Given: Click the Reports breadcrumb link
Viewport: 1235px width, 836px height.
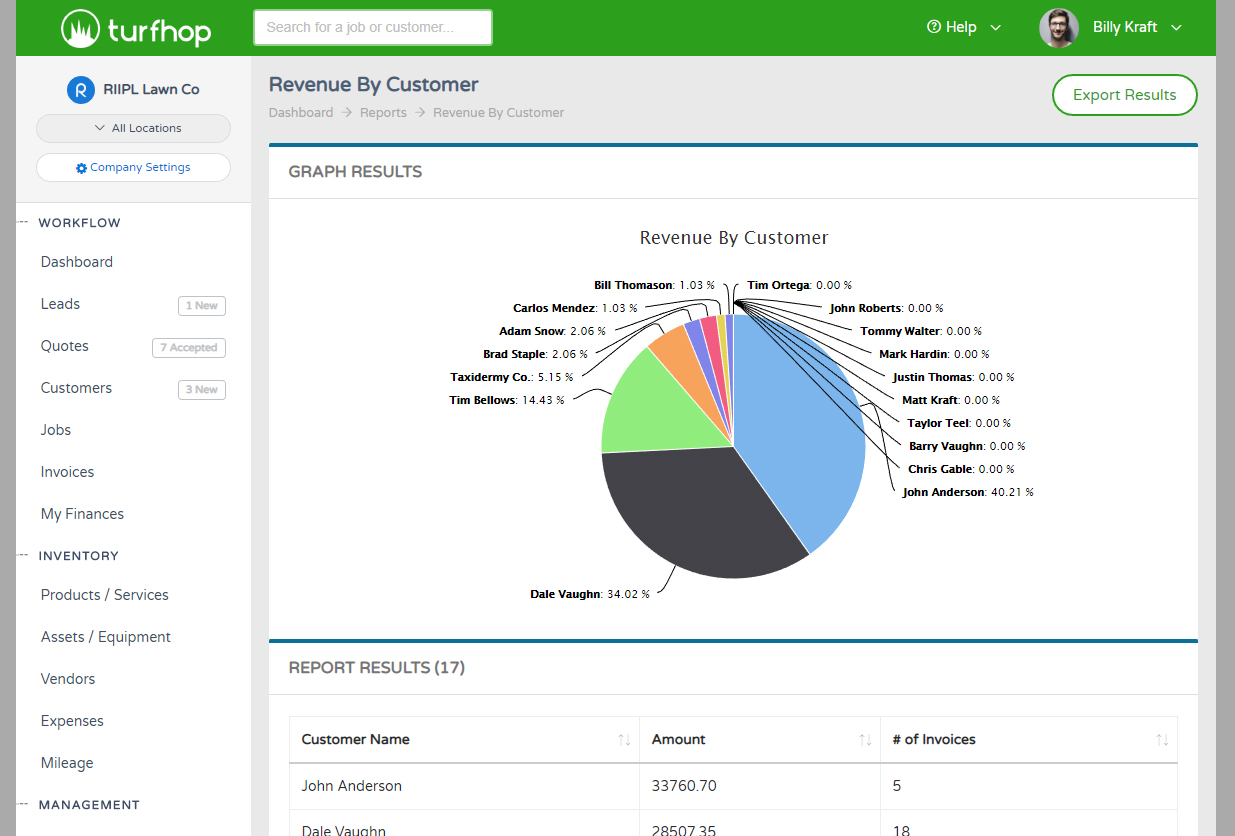Looking at the screenshot, I should (x=383, y=113).
